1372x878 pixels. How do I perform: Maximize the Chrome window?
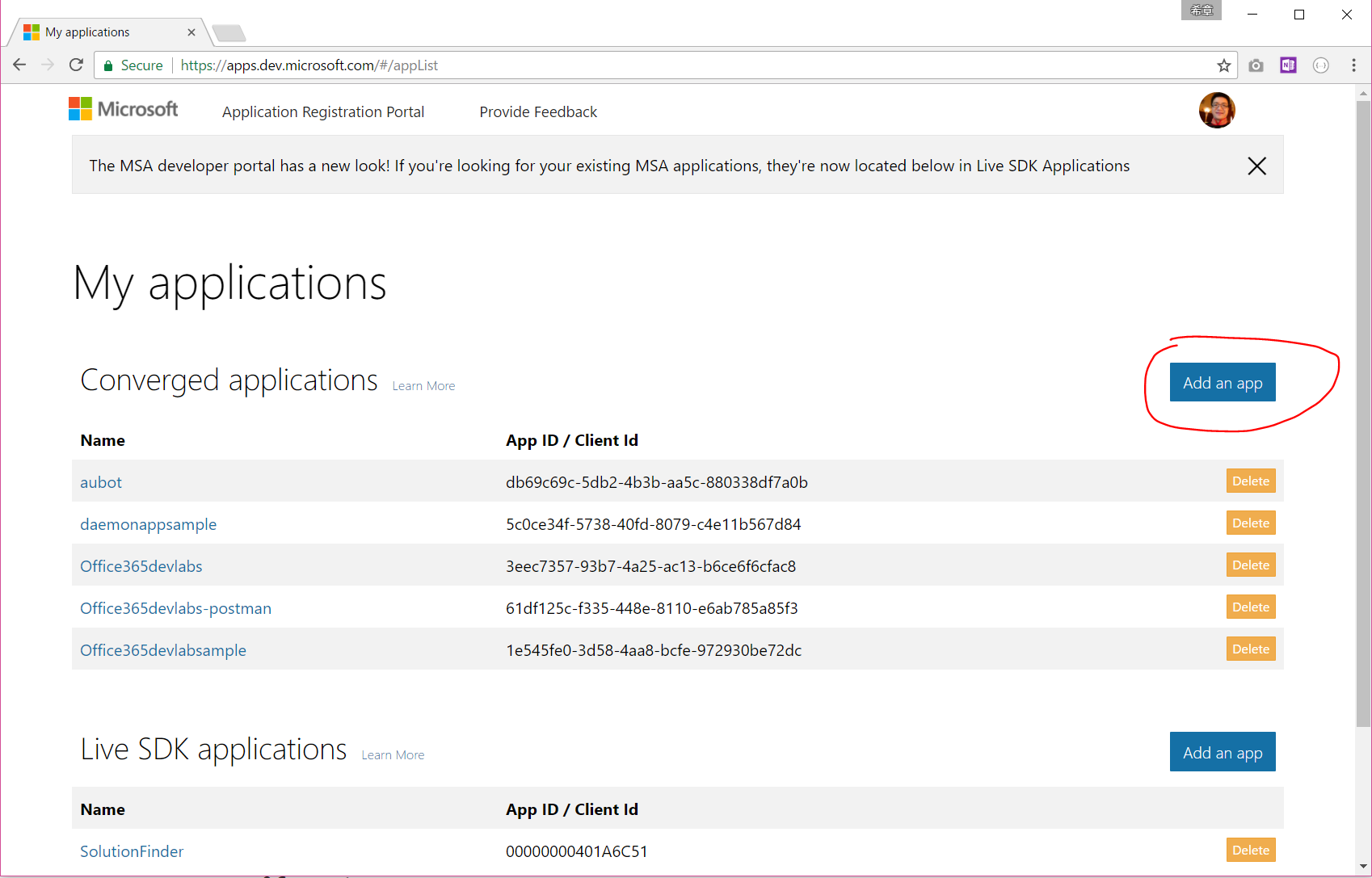pos(1299,15)
